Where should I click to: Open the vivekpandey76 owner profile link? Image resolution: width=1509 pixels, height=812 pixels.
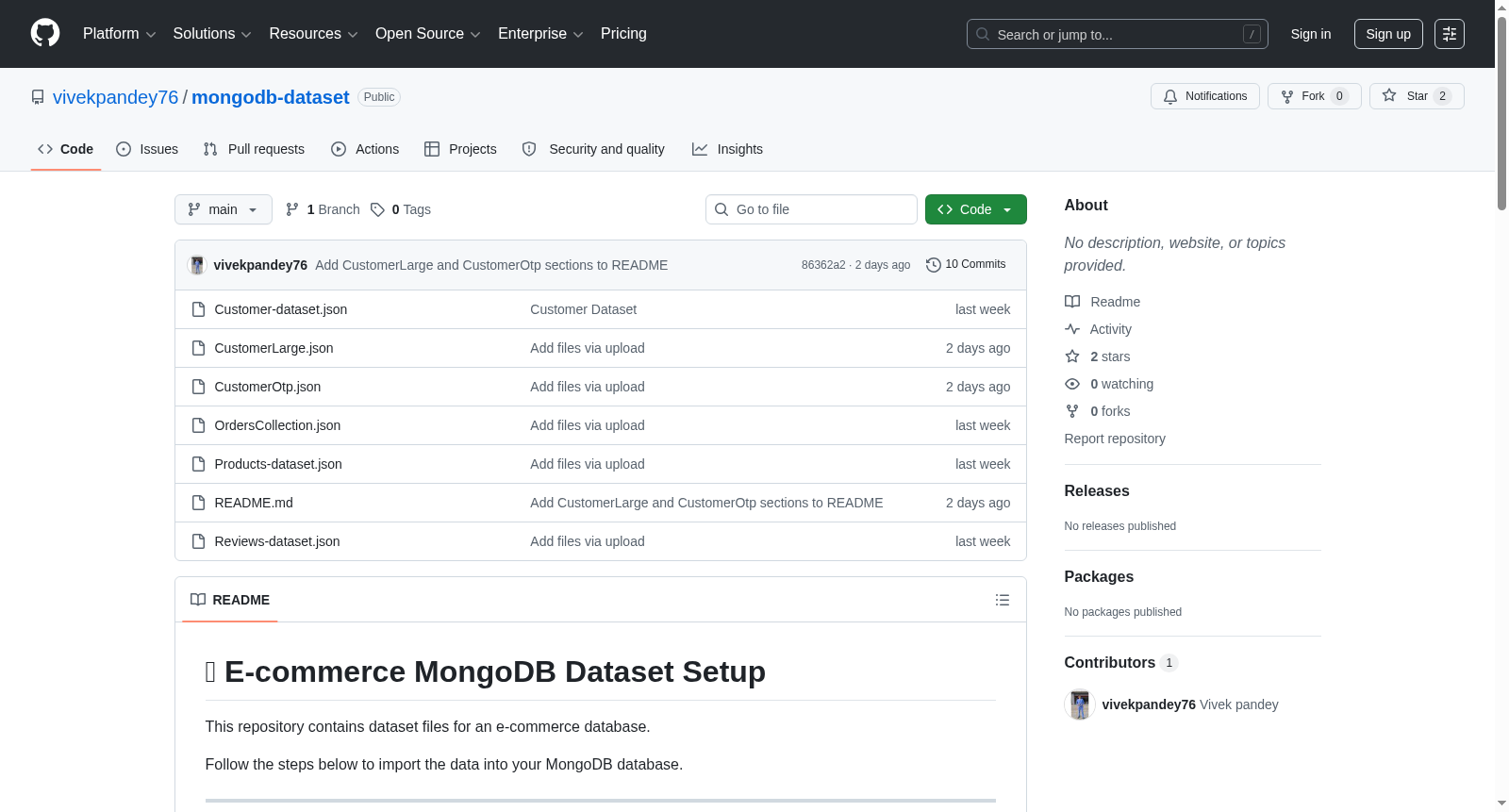(115, 97)
